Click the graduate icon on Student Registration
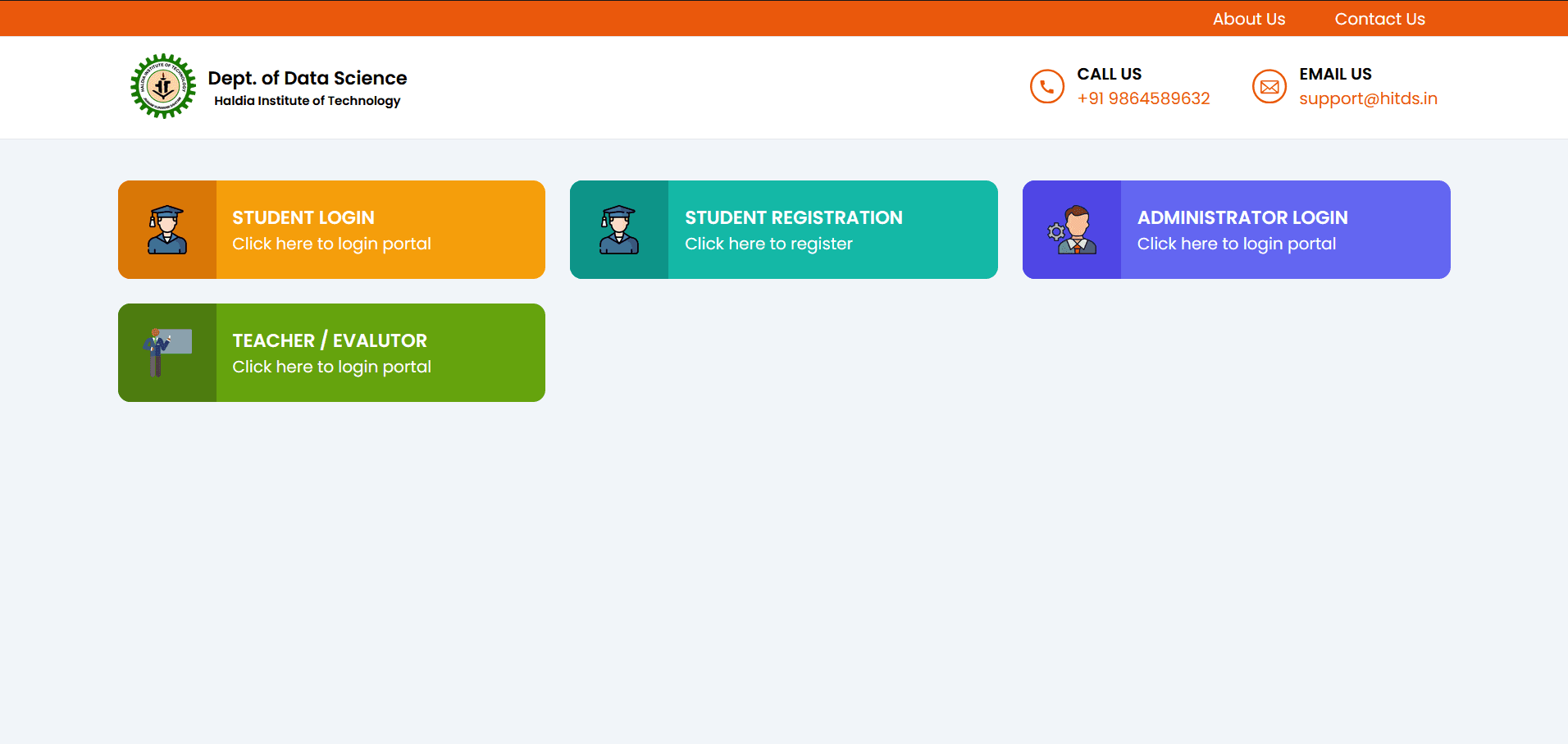The width and height of the screenshot is (1568, 744). point(619,230)
